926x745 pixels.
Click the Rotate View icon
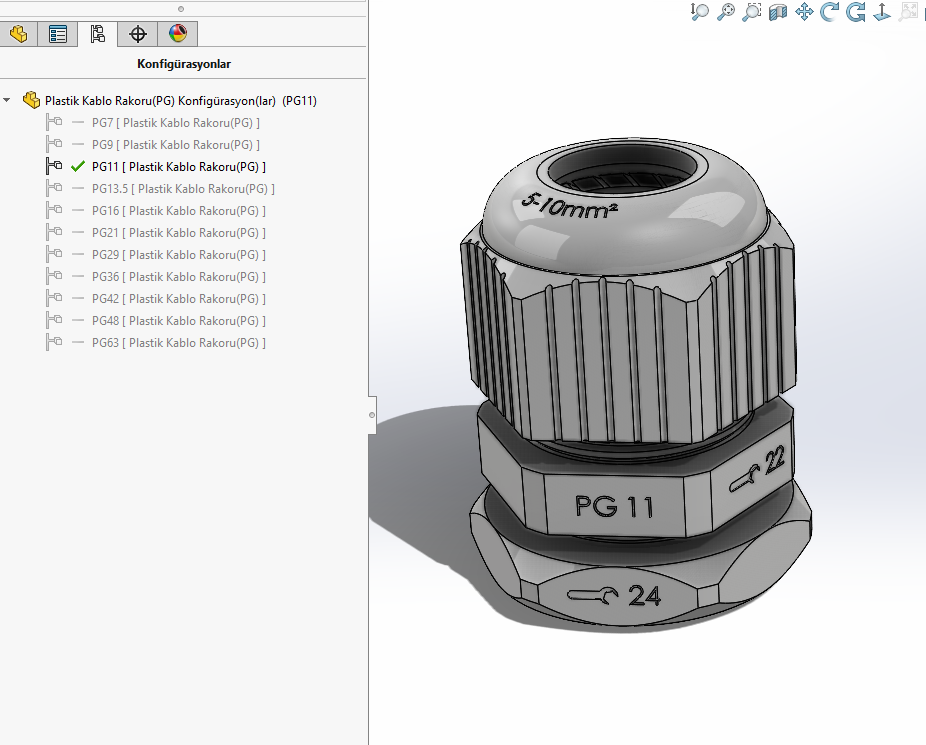(x=830, y=12)
